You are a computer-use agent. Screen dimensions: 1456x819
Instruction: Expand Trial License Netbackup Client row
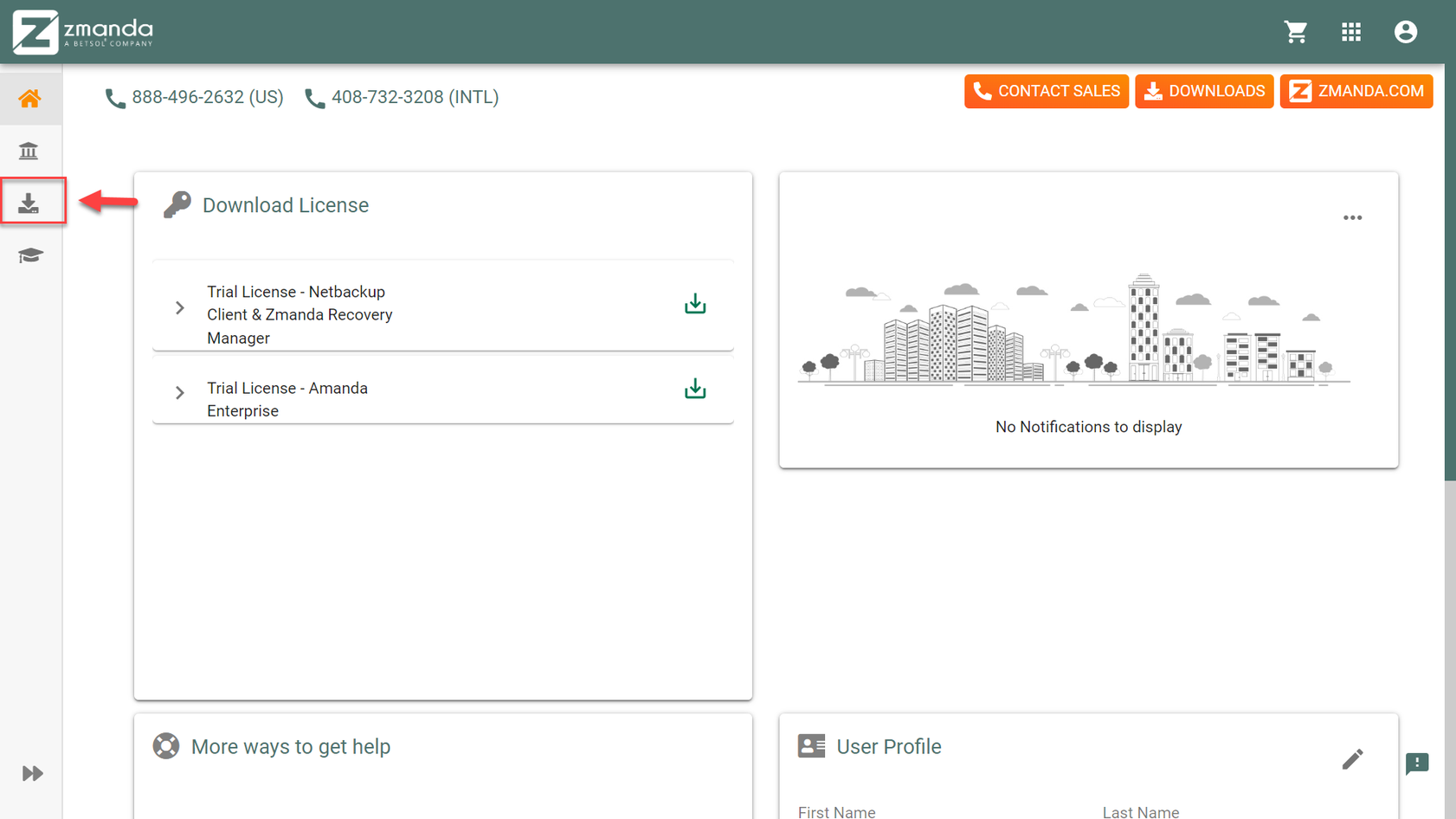[180, 308]
